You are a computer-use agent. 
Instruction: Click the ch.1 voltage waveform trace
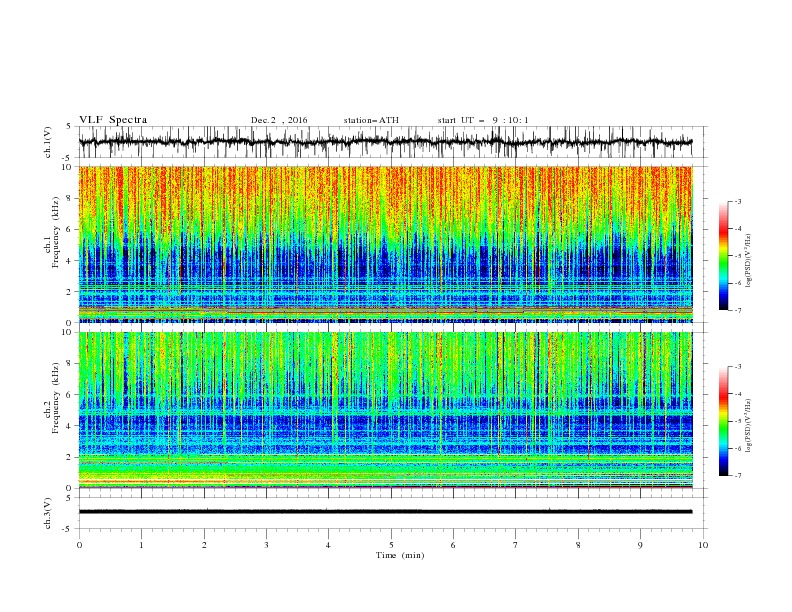click(385, 142)
